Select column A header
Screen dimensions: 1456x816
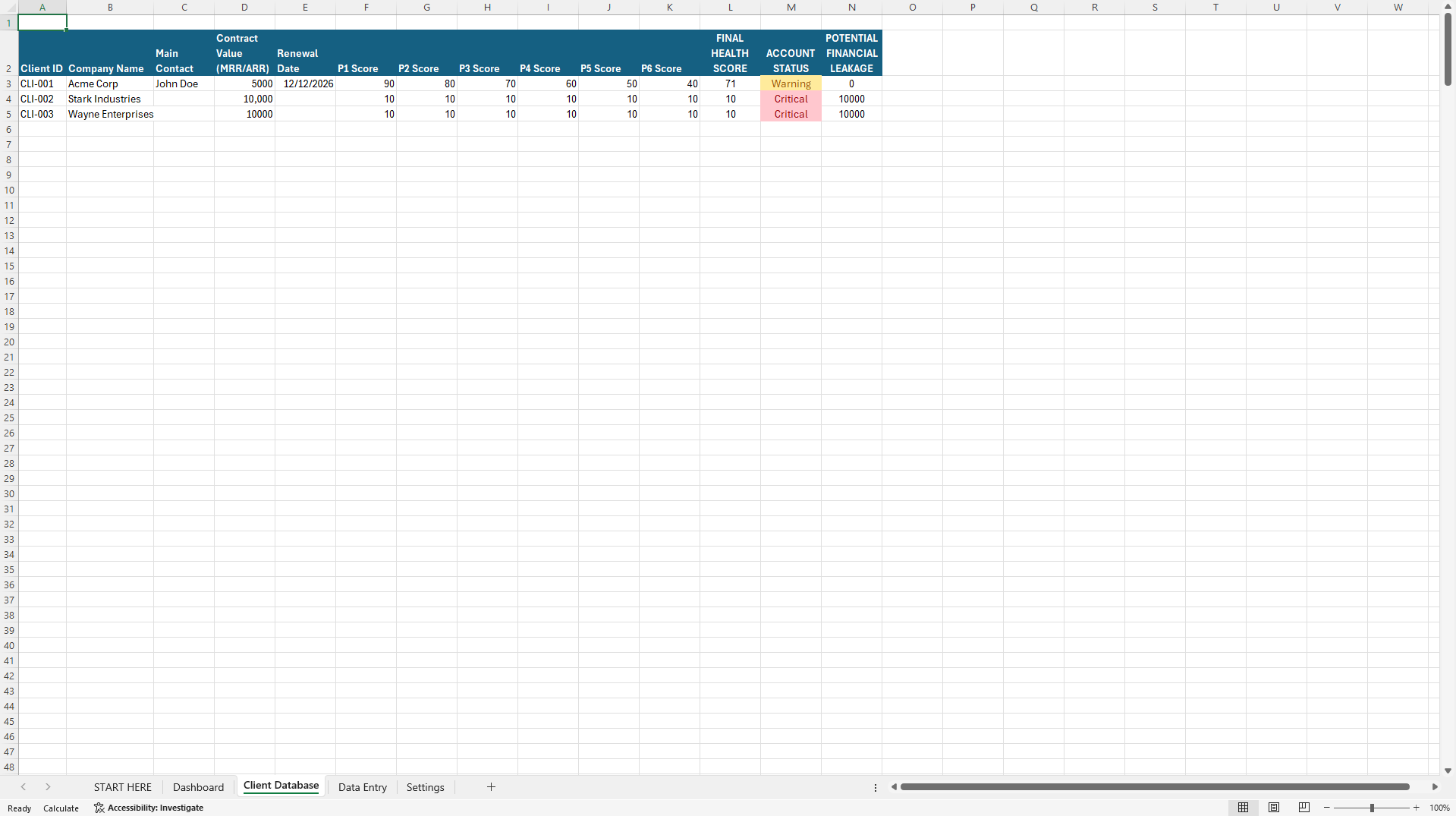pyautogui.click(x=42, y=8)
